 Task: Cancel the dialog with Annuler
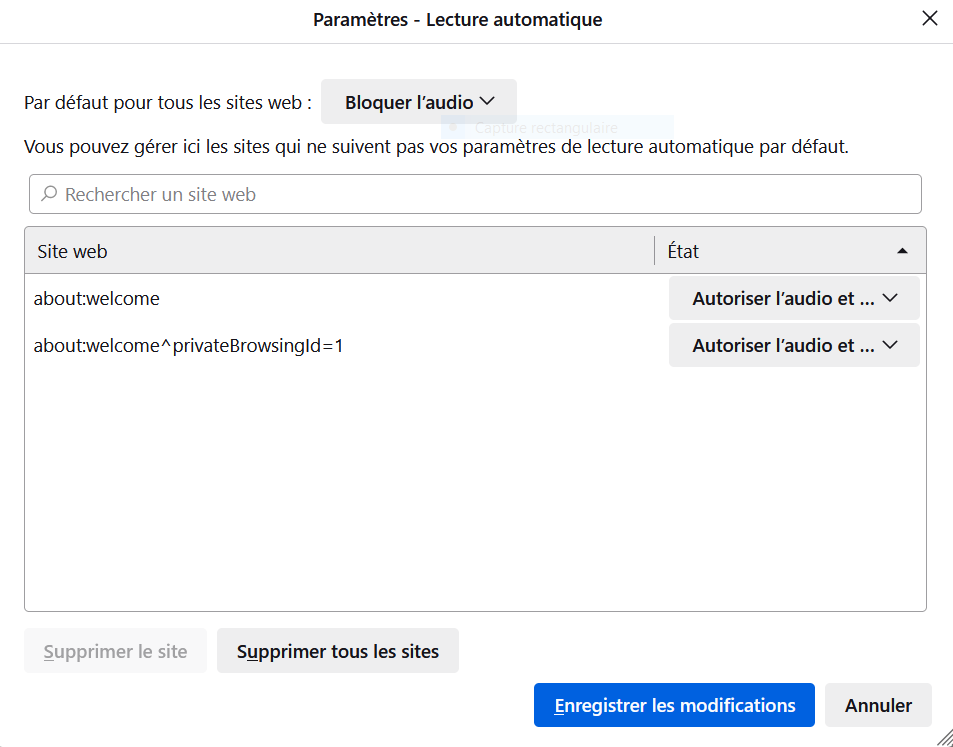tap(878, 705)
